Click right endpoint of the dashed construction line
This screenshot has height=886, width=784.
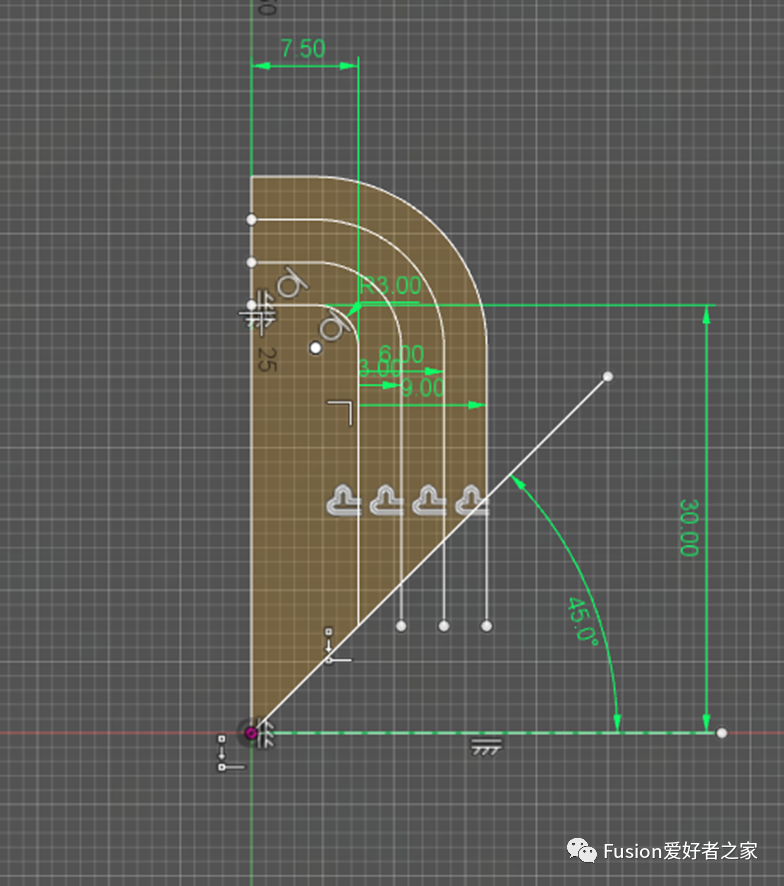tap(722, 733)
